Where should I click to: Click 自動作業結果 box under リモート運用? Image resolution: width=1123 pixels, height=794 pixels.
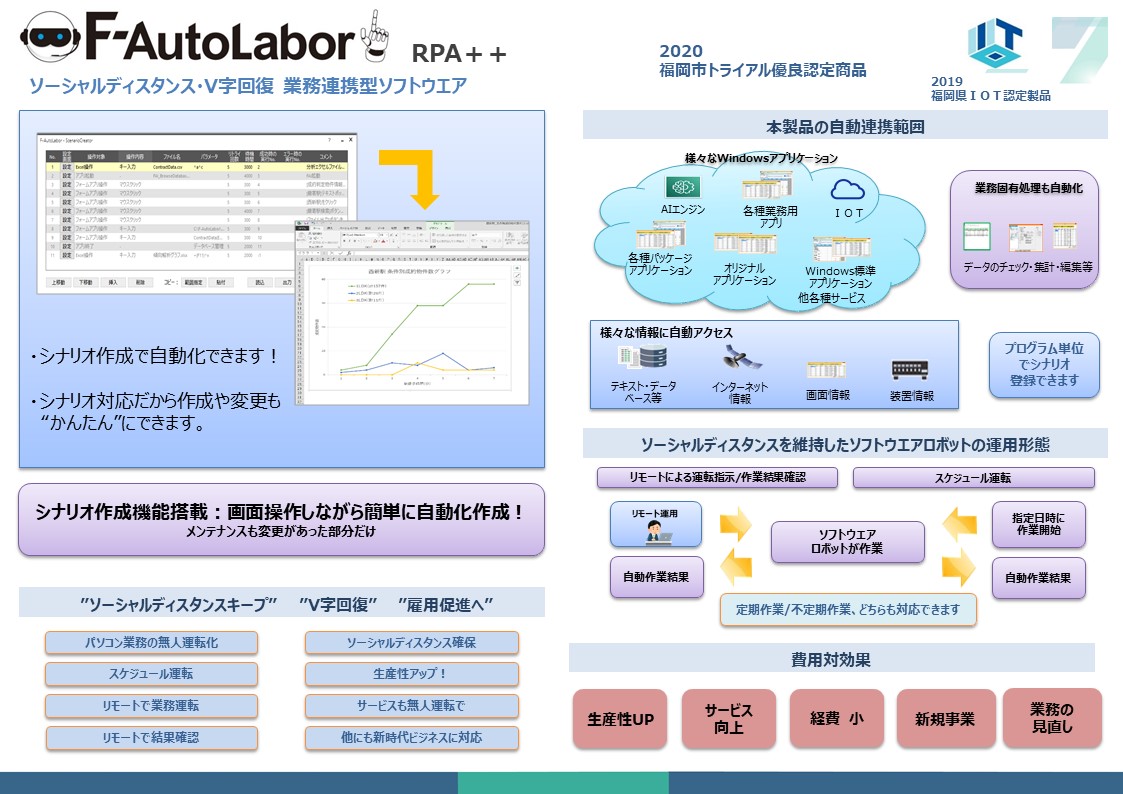coord(656,577)
